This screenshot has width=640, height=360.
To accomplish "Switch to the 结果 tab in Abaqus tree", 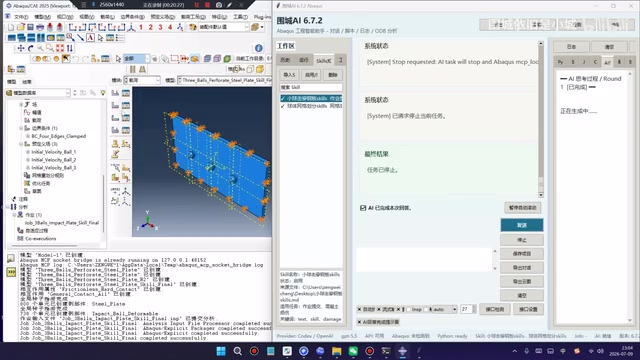I will tap(27, 82).
